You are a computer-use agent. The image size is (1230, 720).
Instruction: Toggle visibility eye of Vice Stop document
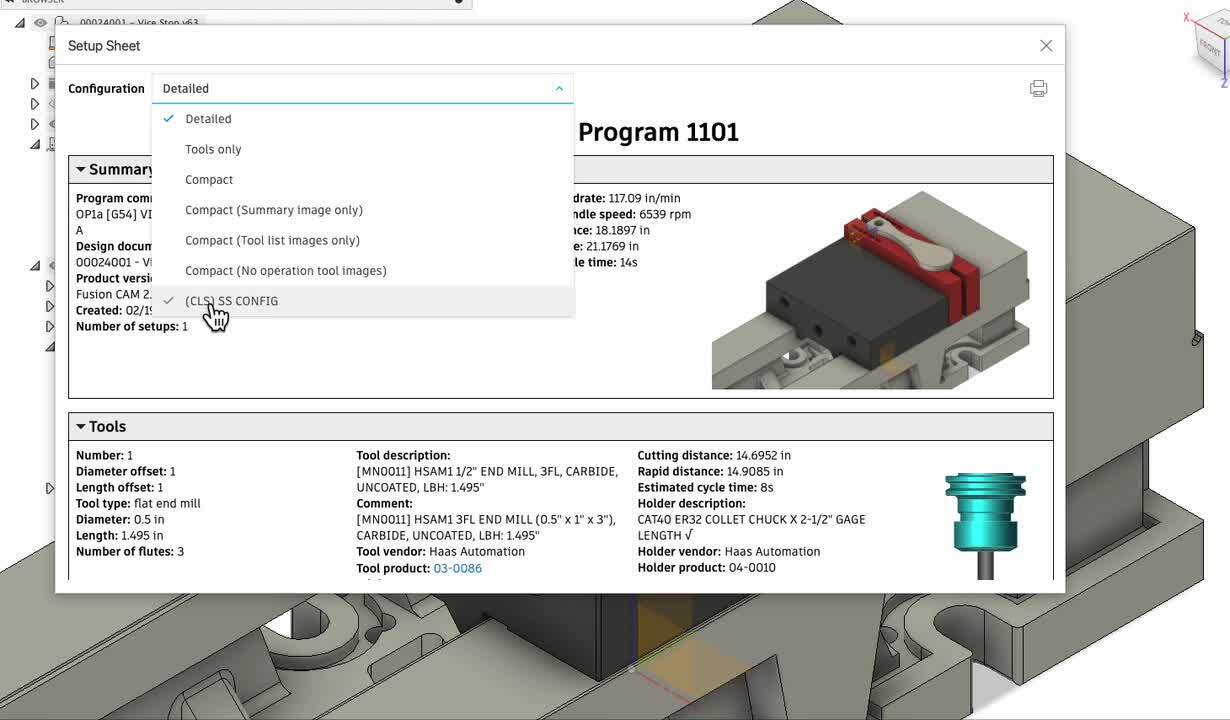pyautogui.click(x=40, y=22)
